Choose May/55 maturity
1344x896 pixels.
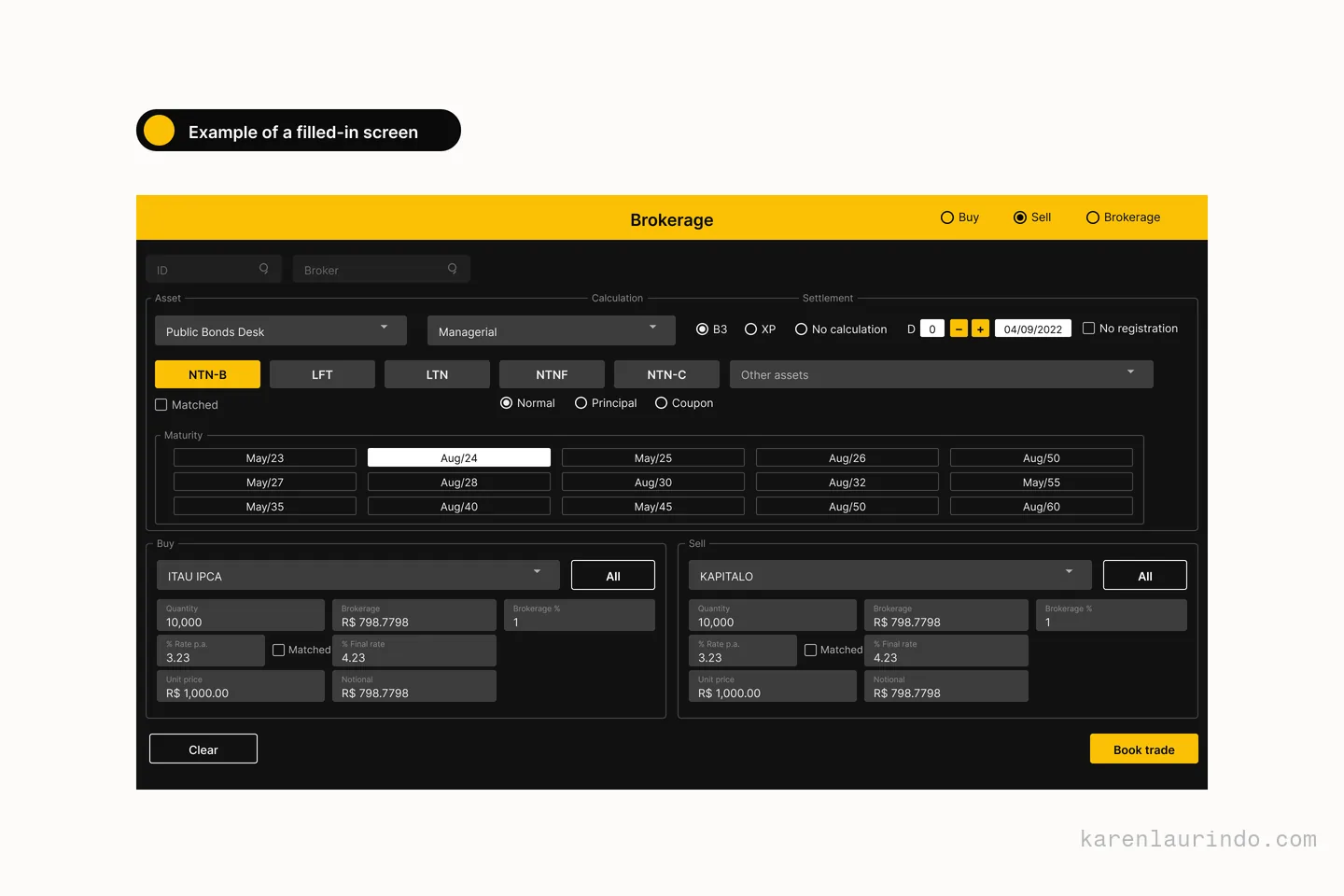coord(1042,482)
